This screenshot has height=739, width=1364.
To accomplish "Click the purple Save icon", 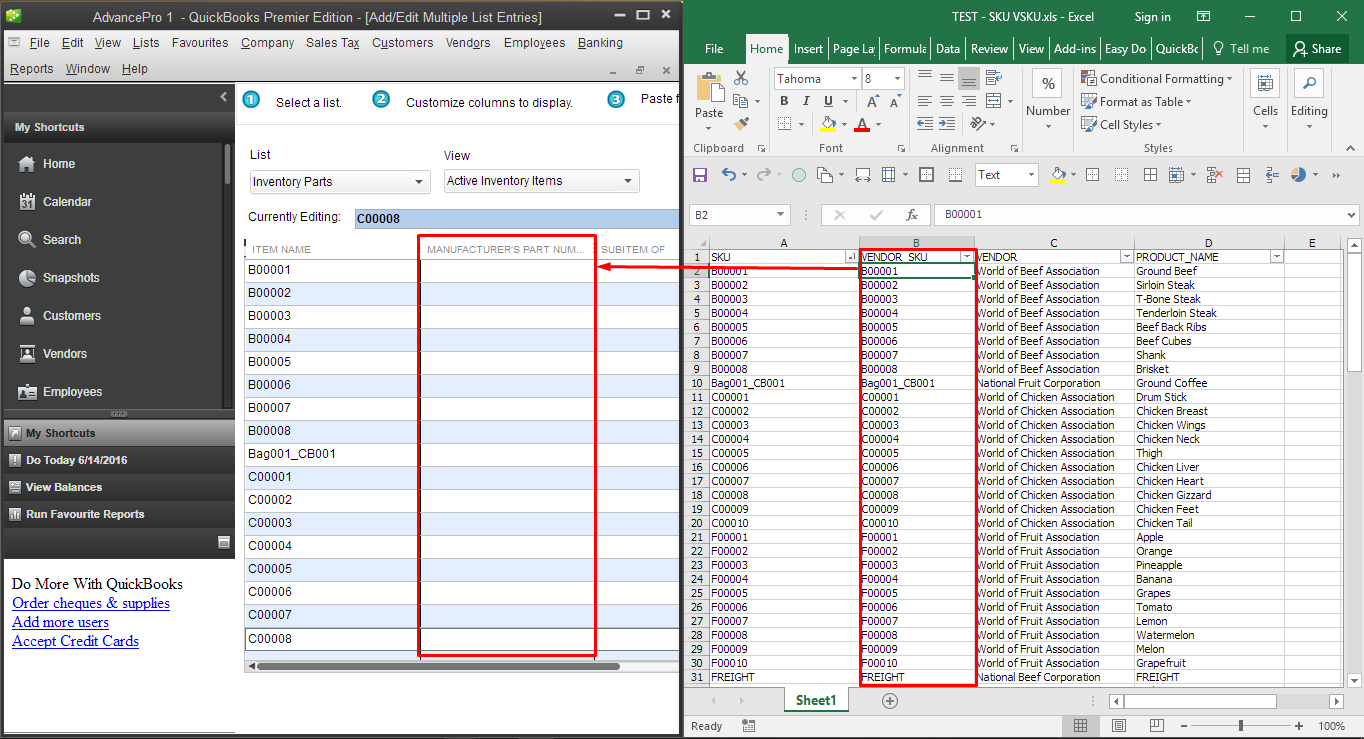I will [x=700, y=175].
